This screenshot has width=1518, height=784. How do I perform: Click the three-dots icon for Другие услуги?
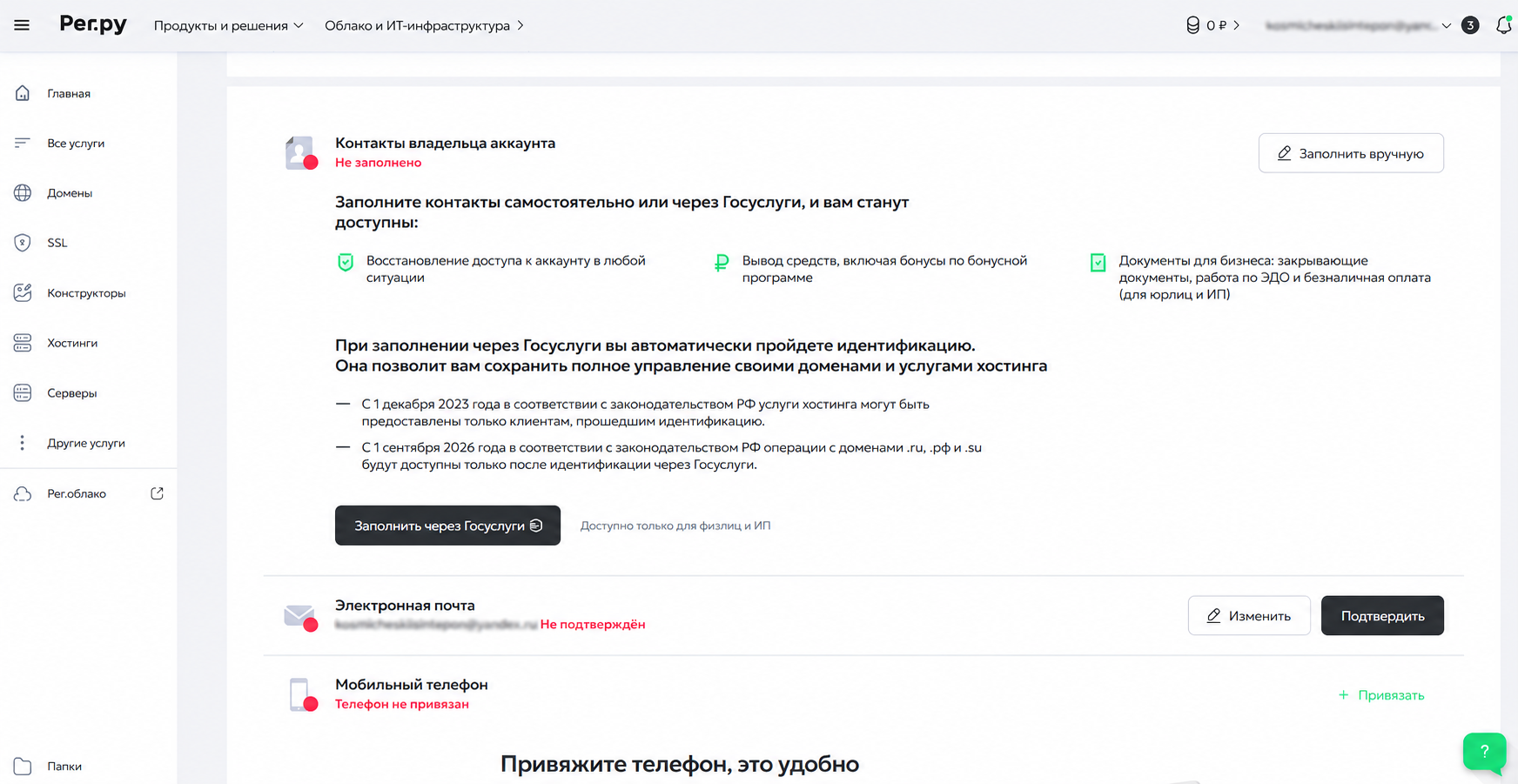point(23,443)
